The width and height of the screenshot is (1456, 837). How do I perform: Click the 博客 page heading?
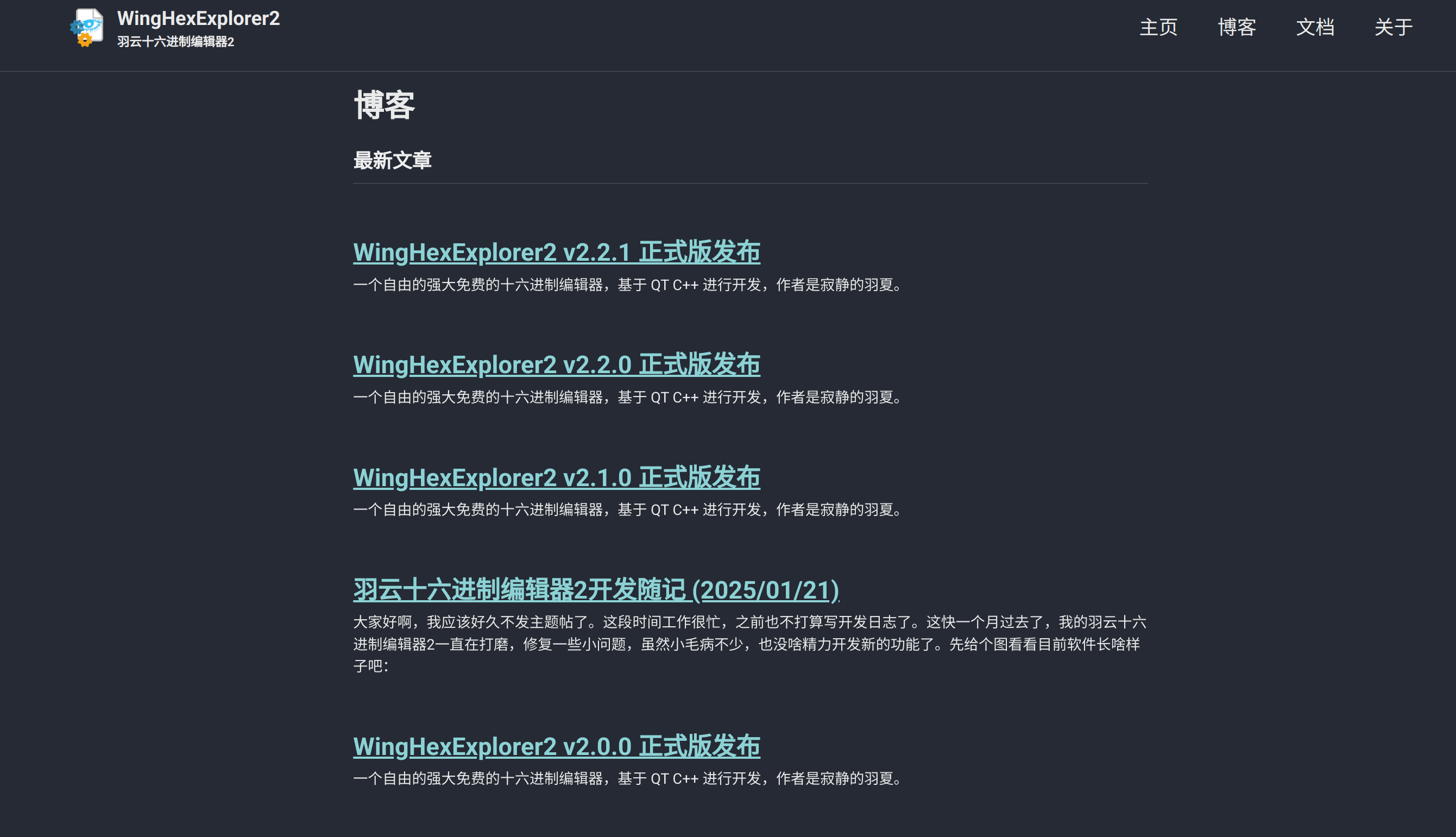(384, 105)
